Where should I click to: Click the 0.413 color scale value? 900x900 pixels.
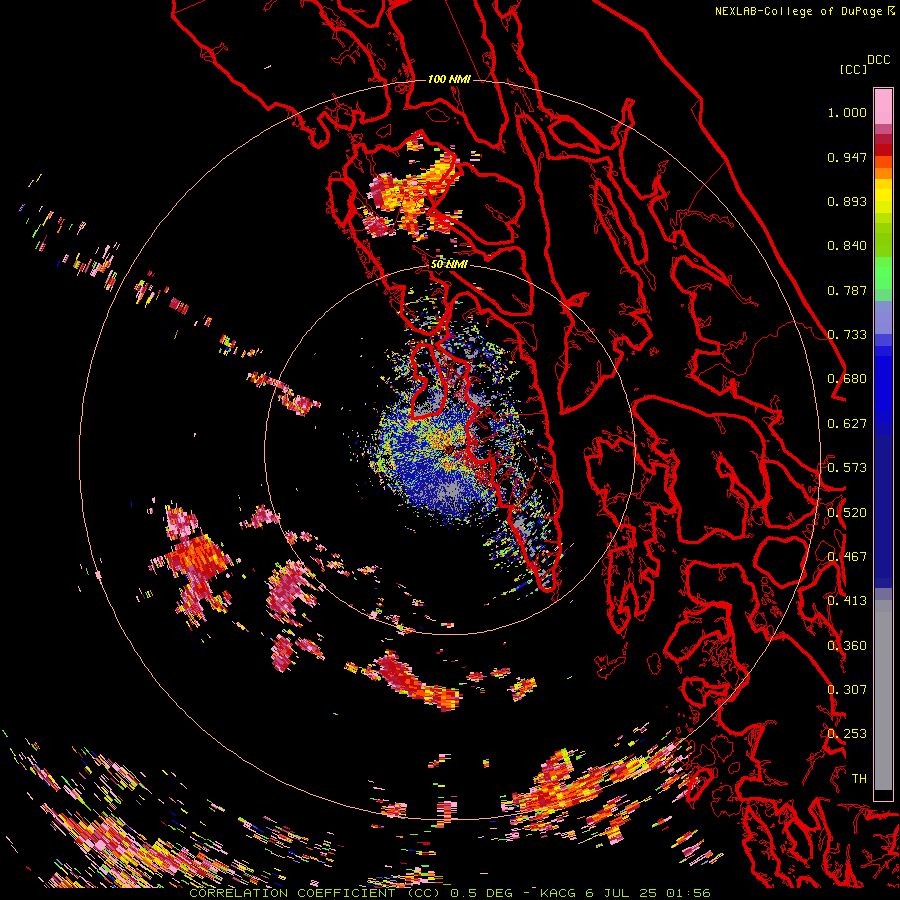[x=847, y=601]
